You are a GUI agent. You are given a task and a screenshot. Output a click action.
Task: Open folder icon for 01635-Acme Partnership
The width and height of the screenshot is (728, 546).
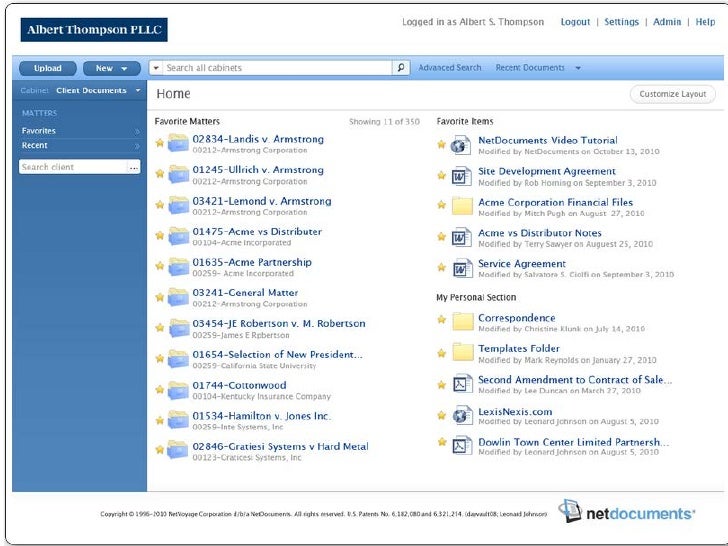[178, 266]
